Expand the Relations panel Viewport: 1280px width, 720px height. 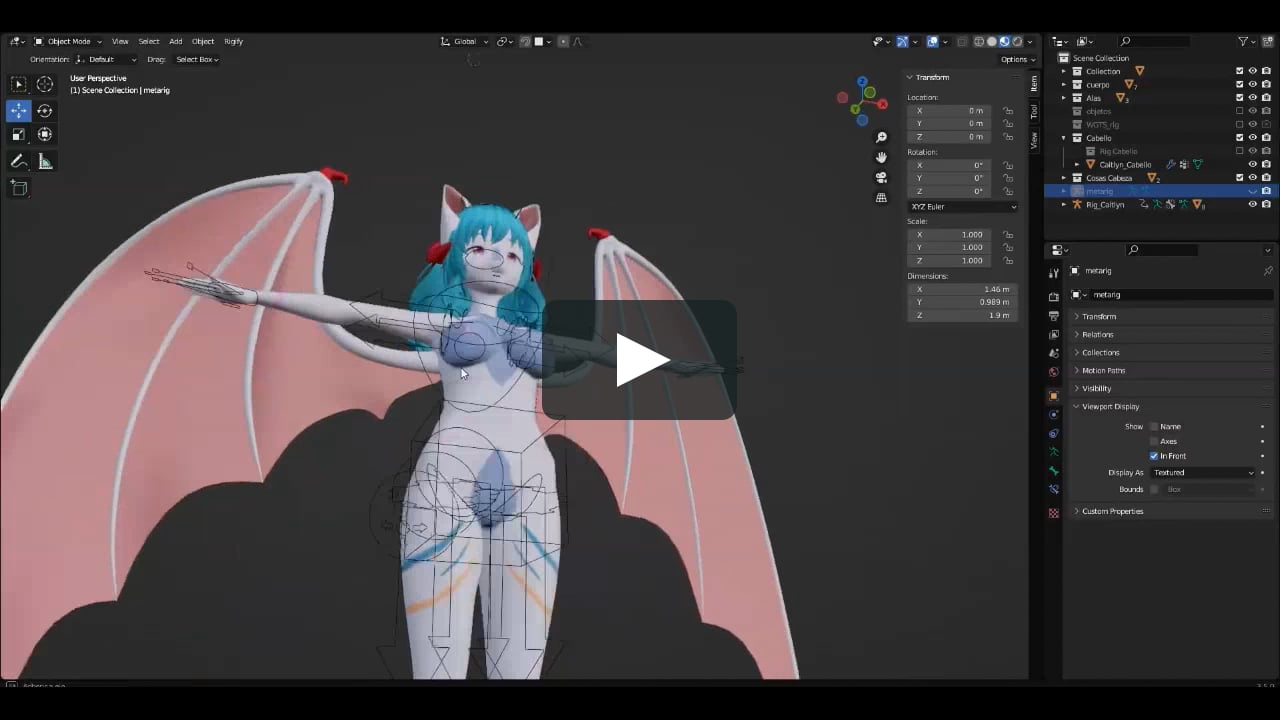(1172, 335)
